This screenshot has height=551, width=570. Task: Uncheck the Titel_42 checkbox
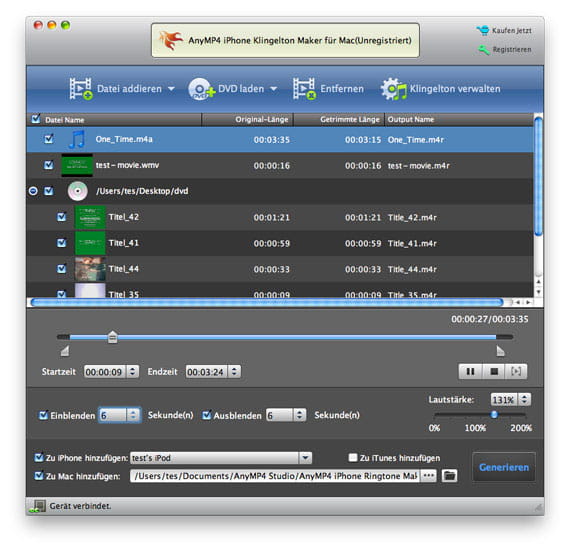pos(62,217)
